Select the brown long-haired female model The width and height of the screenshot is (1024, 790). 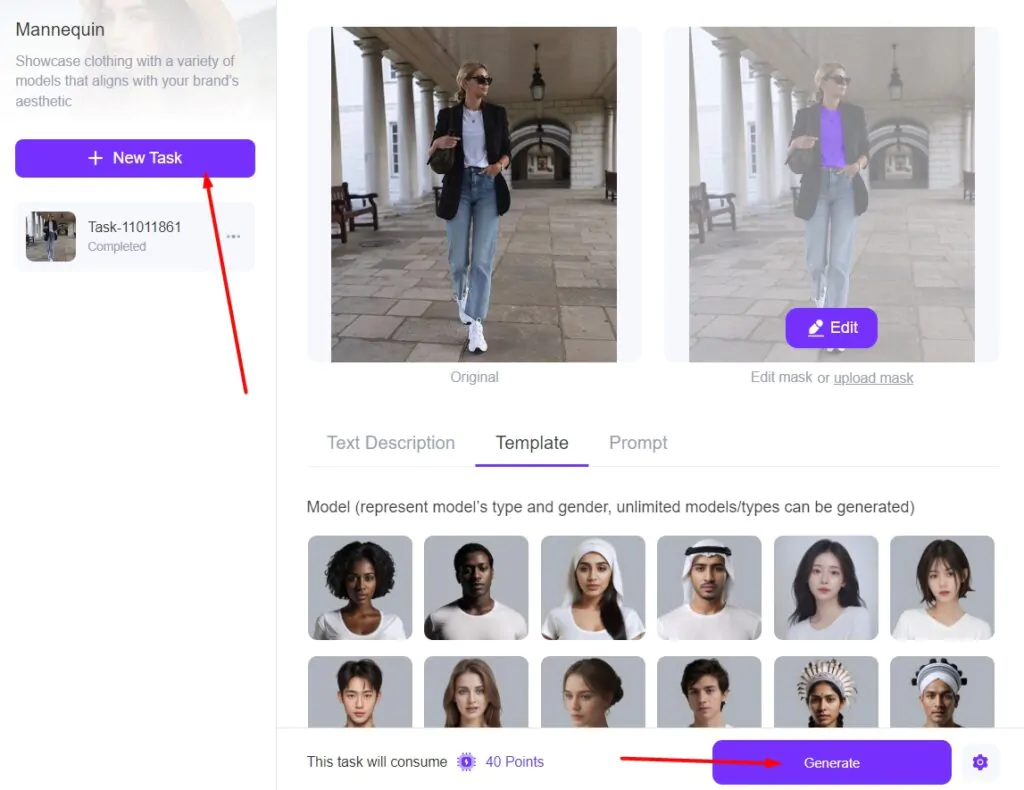pos(476,692)
